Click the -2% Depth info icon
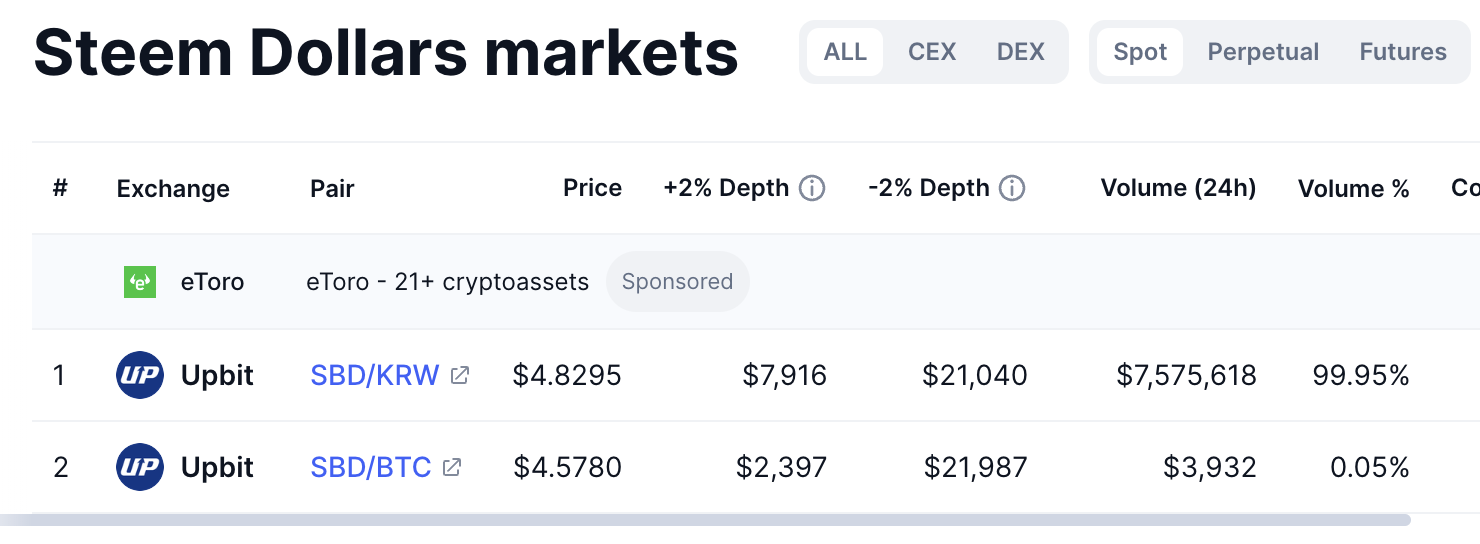This screenshot has width=1480, height=544. 1012,188
